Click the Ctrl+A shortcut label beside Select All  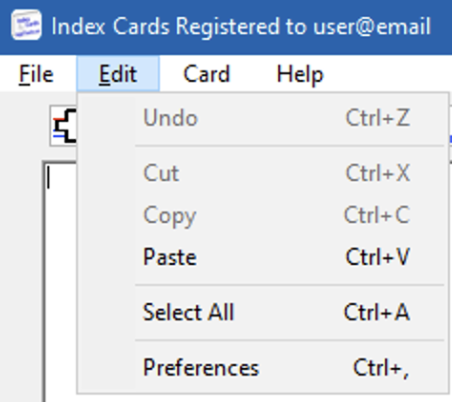click(377, 312)
